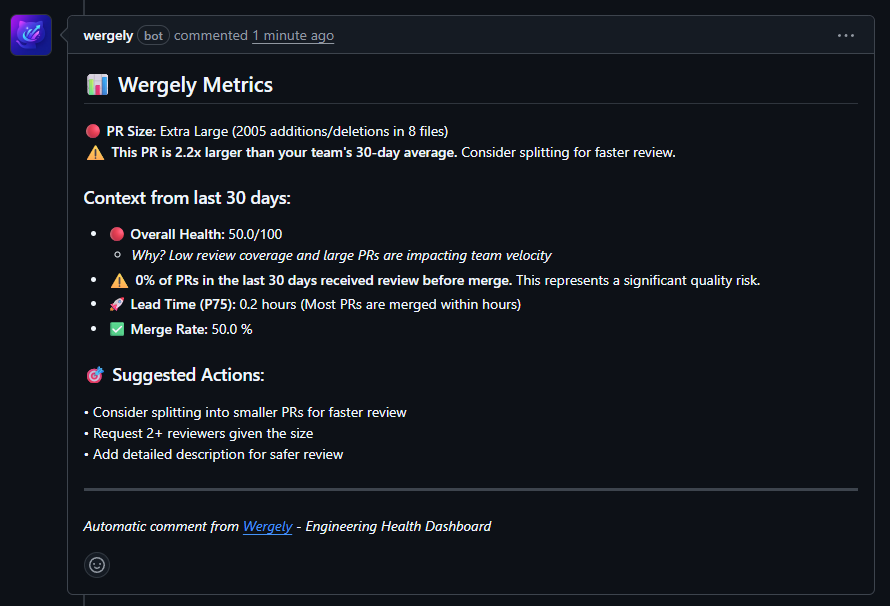Open the comment options kebab menu

(846, 34)
